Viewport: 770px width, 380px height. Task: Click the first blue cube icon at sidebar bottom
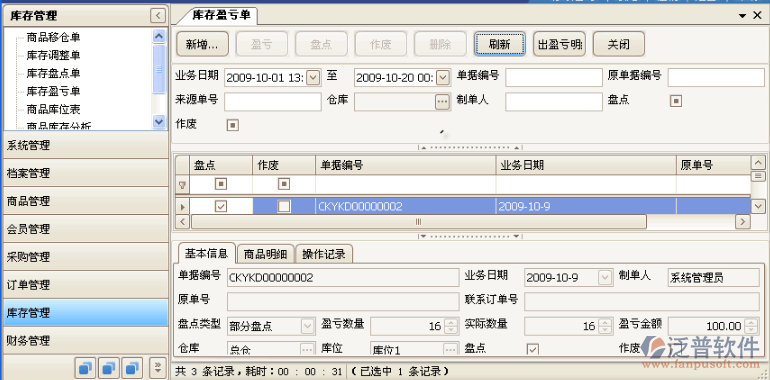point(85,368)
